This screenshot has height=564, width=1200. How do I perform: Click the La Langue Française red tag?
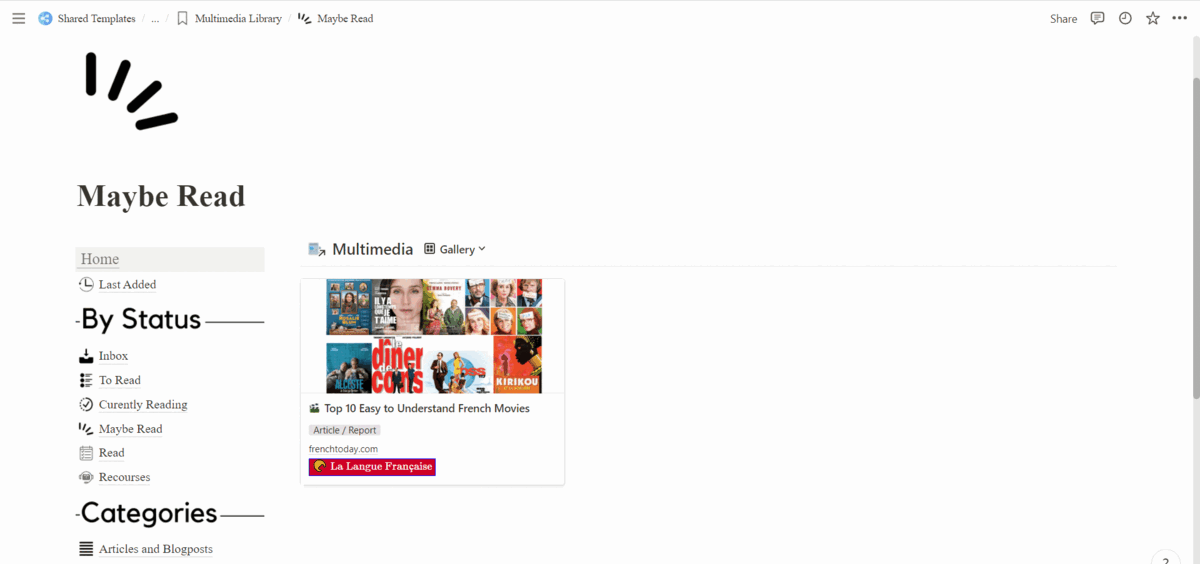pos(372,467)
